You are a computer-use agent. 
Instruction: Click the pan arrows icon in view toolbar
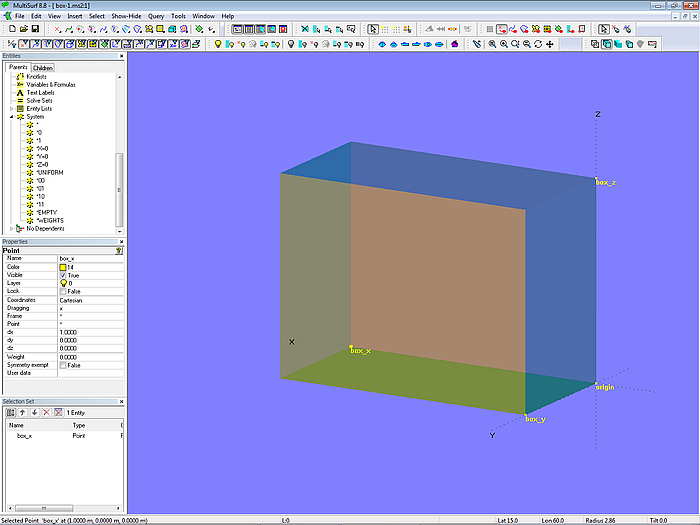coord(550,44)
